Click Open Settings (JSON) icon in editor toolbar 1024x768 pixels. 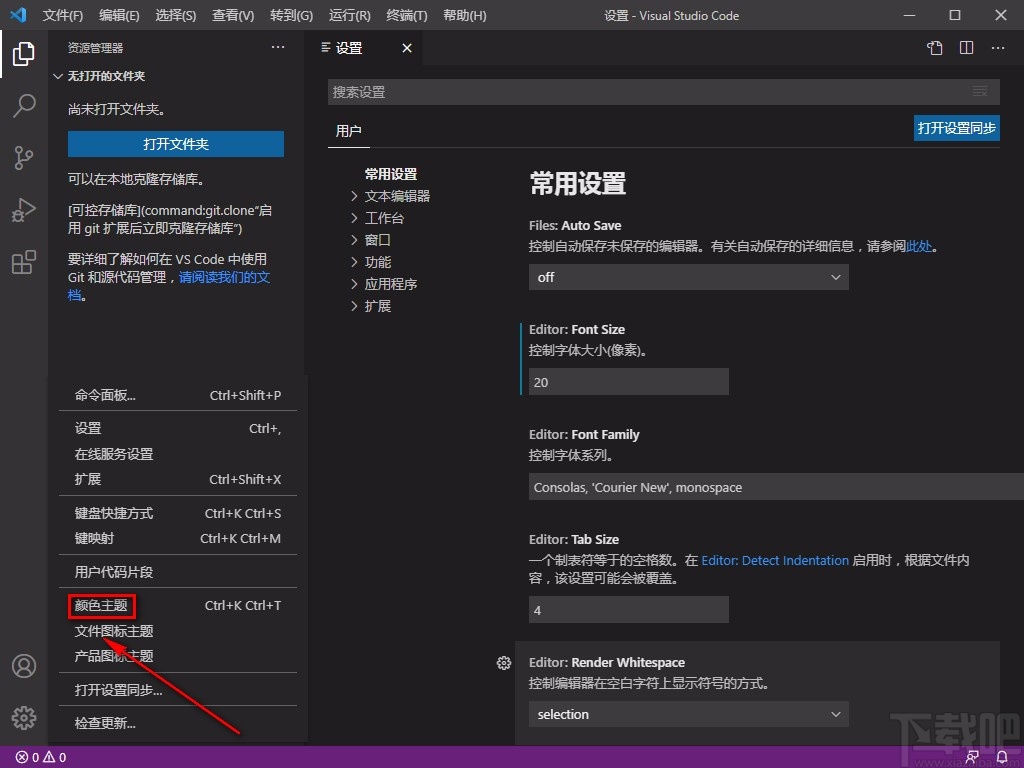[935, 48]
